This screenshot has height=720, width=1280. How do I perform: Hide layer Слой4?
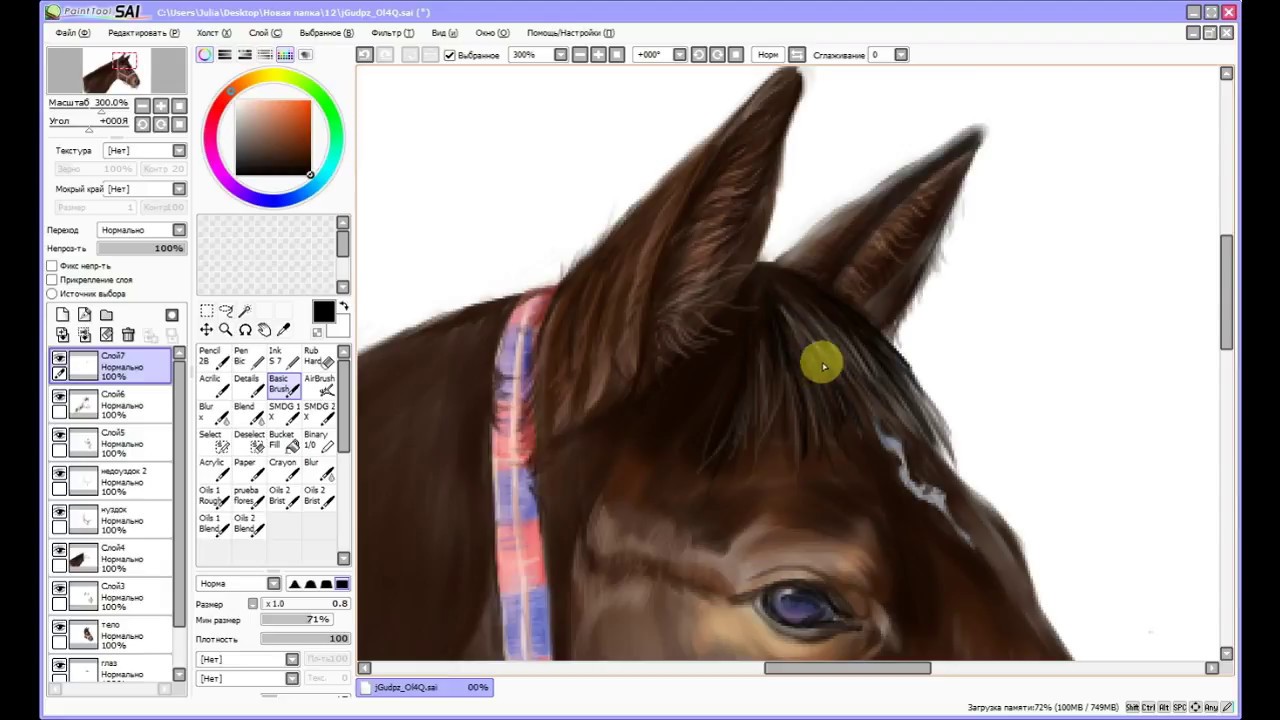pyautogui.click(x=60, y=550)
